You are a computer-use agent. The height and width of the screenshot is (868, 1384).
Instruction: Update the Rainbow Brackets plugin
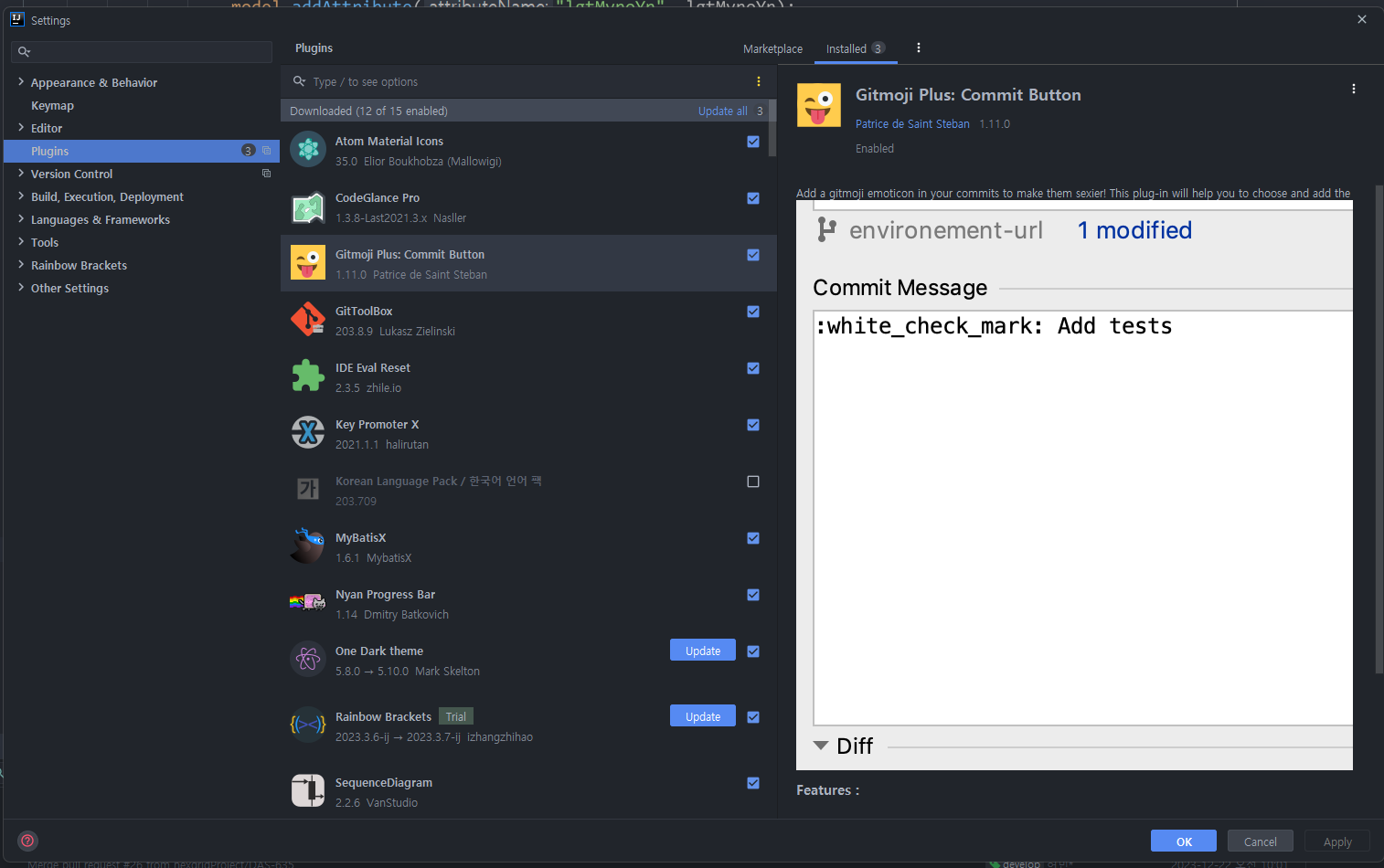coord(703,716)
